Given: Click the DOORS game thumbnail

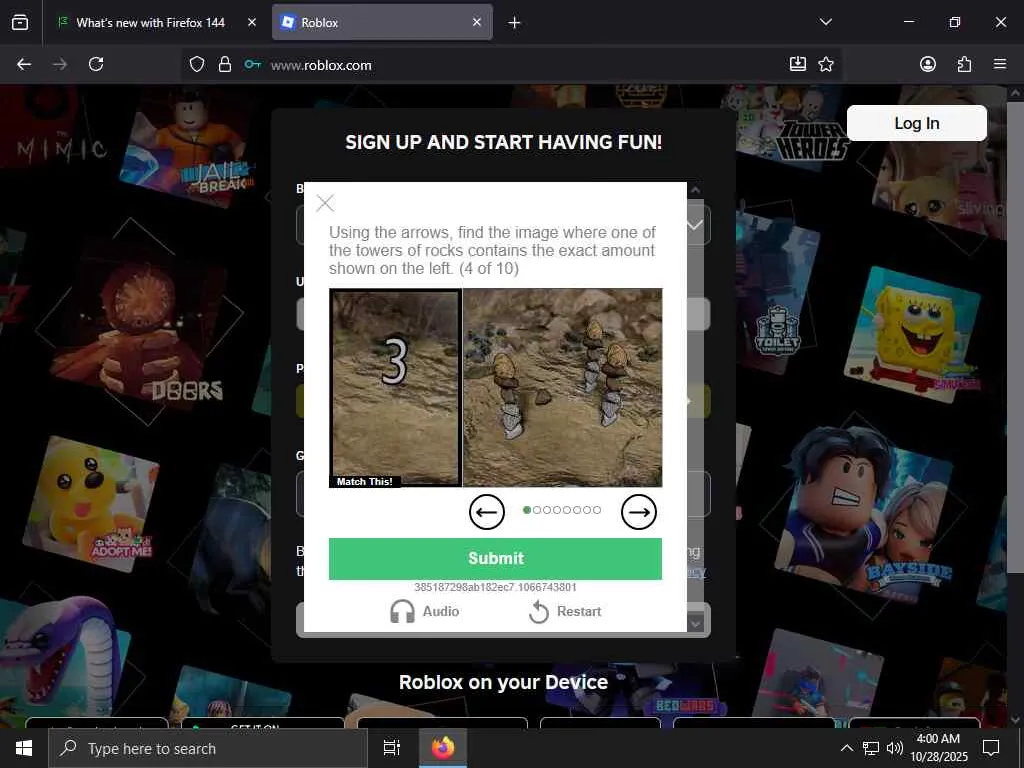Looking at the screenshot, I should [140, 325].
